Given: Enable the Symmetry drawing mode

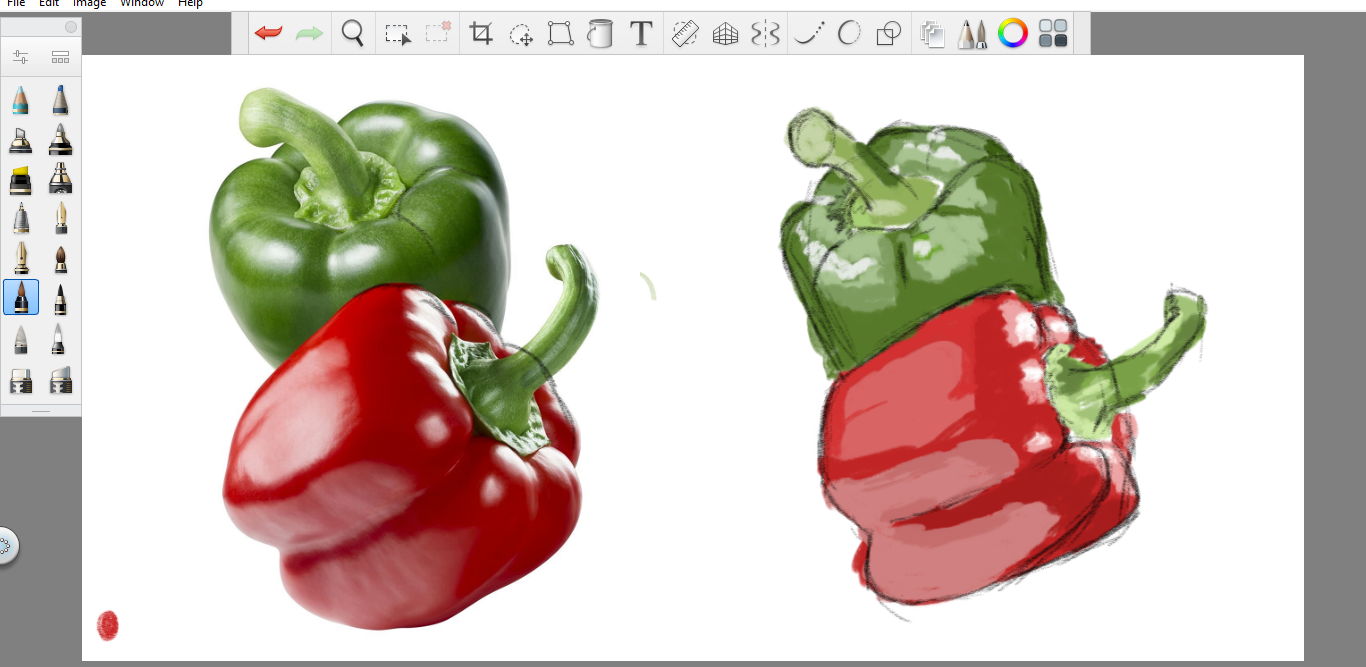Looking at the screenshot, I should (x=765, y=34).
